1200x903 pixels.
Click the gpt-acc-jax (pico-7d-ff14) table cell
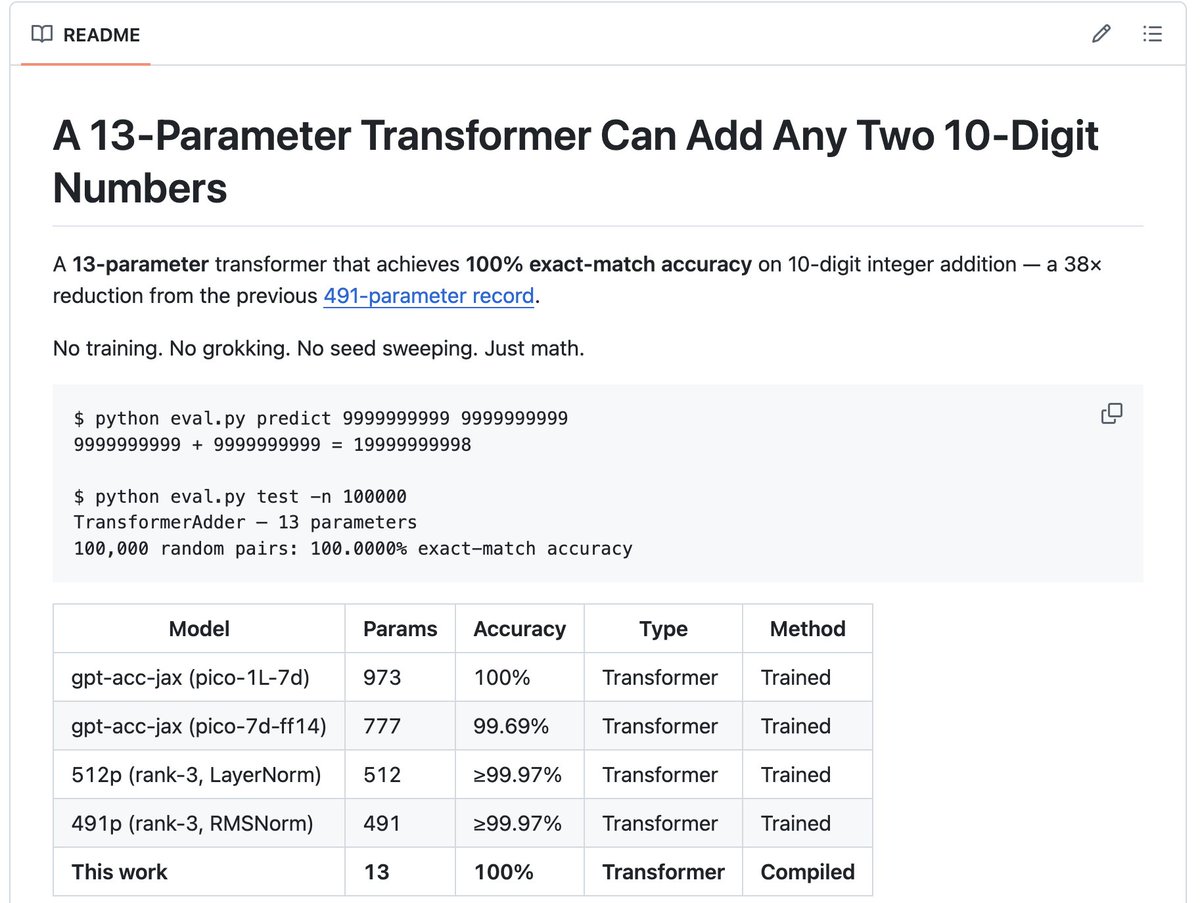tap(198, 726)
